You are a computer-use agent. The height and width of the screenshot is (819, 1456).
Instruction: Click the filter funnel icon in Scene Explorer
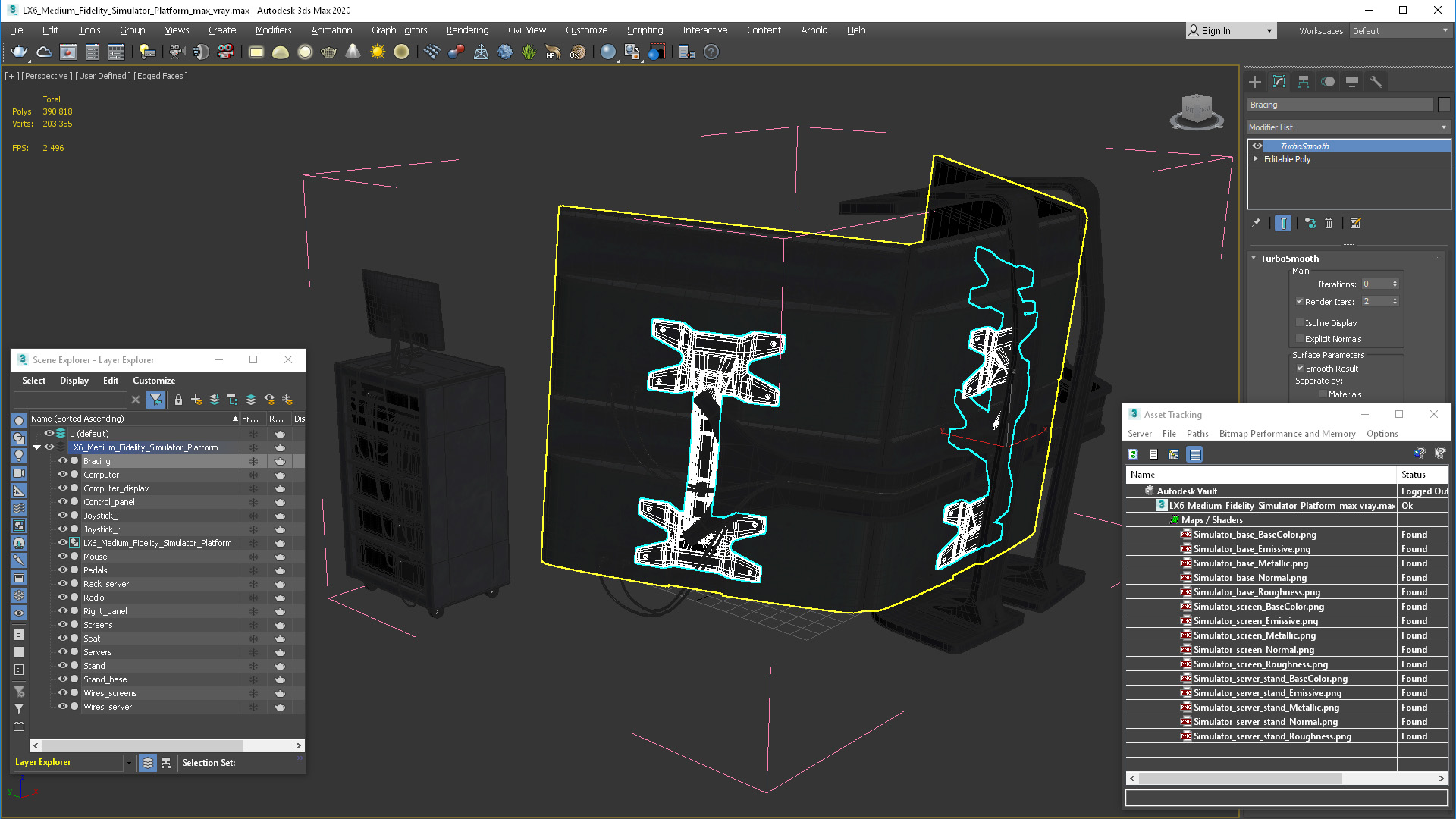click(155, 400)
